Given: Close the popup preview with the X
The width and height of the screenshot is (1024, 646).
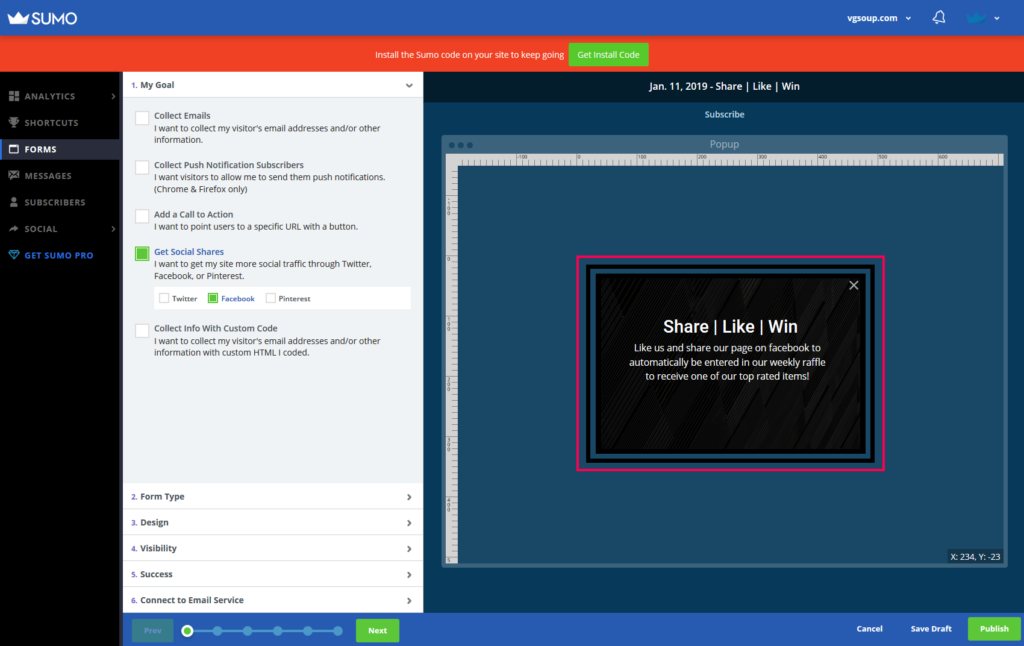Looking at the screenshot, I should tap(853, 285).
